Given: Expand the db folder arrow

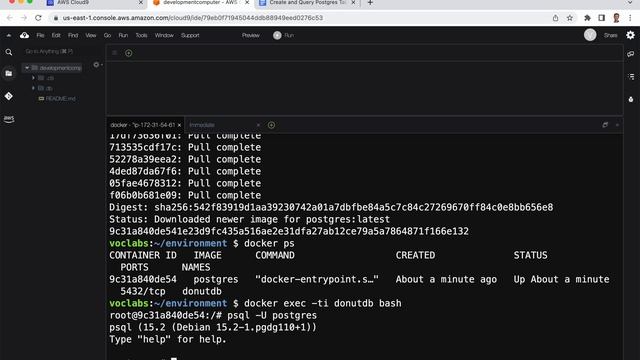Looking at the screenshot, I should 33,88.
